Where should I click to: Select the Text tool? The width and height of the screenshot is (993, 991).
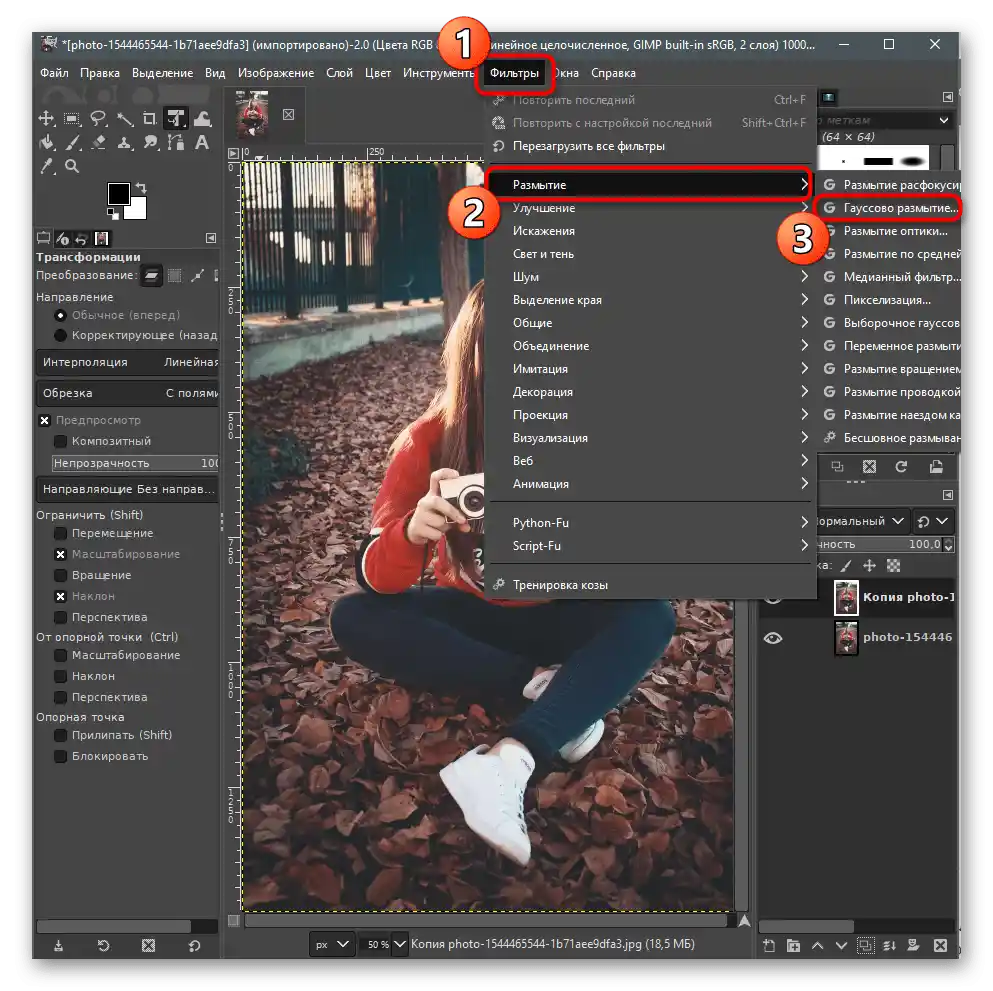pos(202,142)
